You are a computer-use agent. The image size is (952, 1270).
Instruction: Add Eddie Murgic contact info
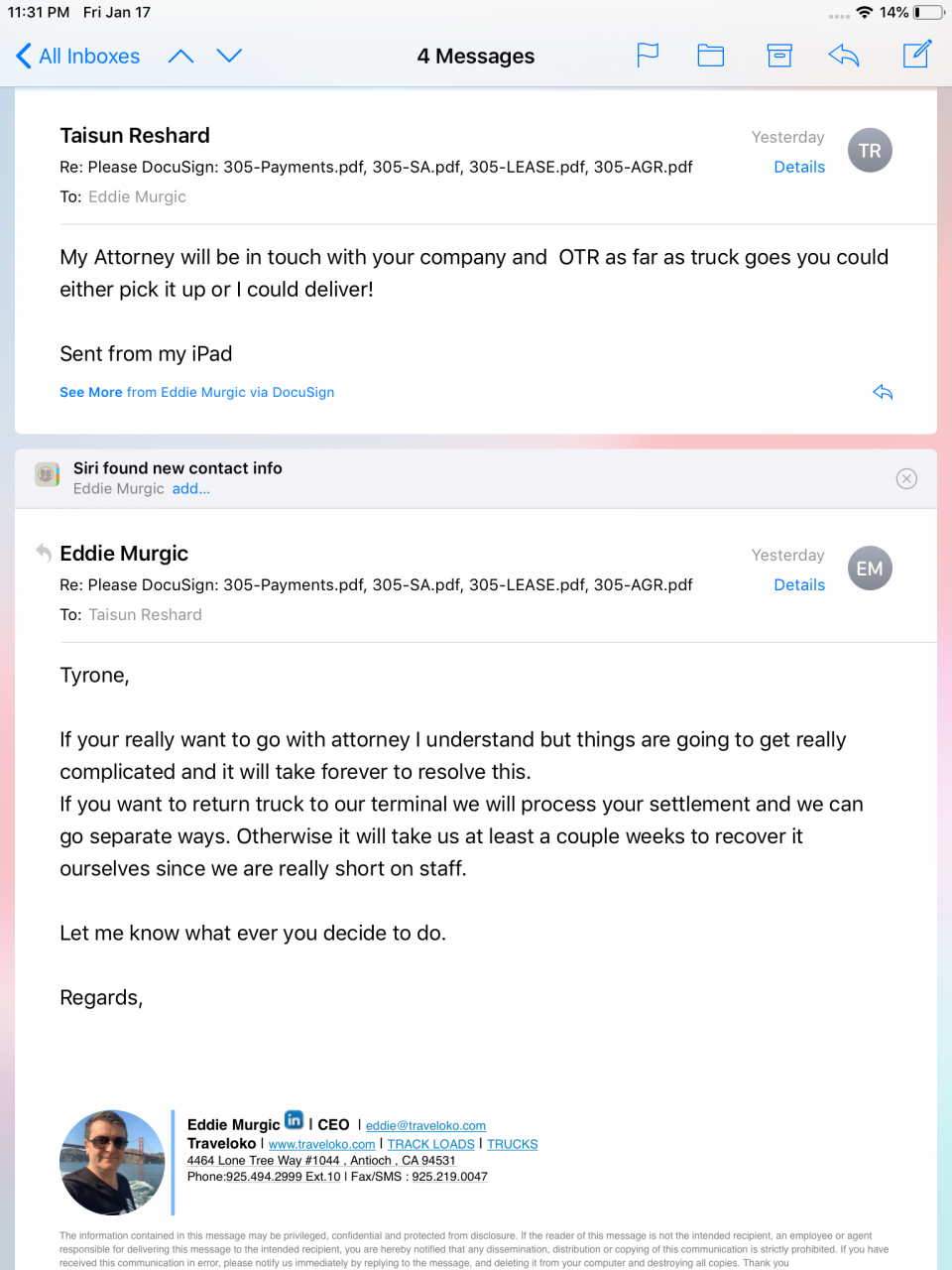coord(191,488)
